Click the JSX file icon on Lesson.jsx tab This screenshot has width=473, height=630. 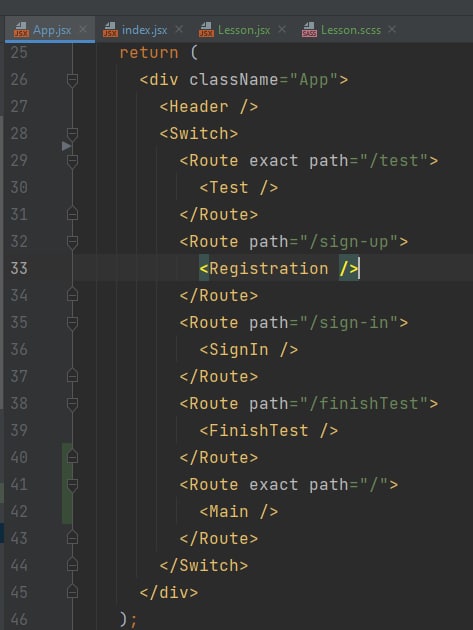tap(206, 30)
